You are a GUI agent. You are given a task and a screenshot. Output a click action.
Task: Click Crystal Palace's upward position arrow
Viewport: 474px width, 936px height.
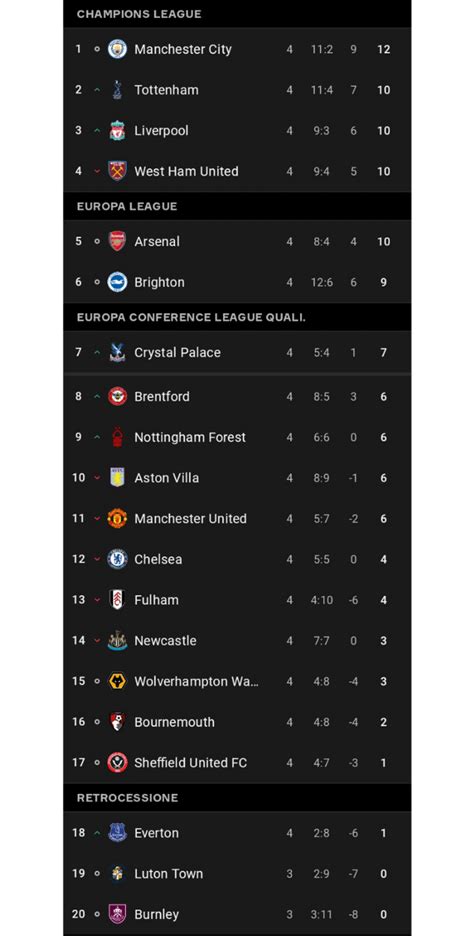(x=97, y=352)
